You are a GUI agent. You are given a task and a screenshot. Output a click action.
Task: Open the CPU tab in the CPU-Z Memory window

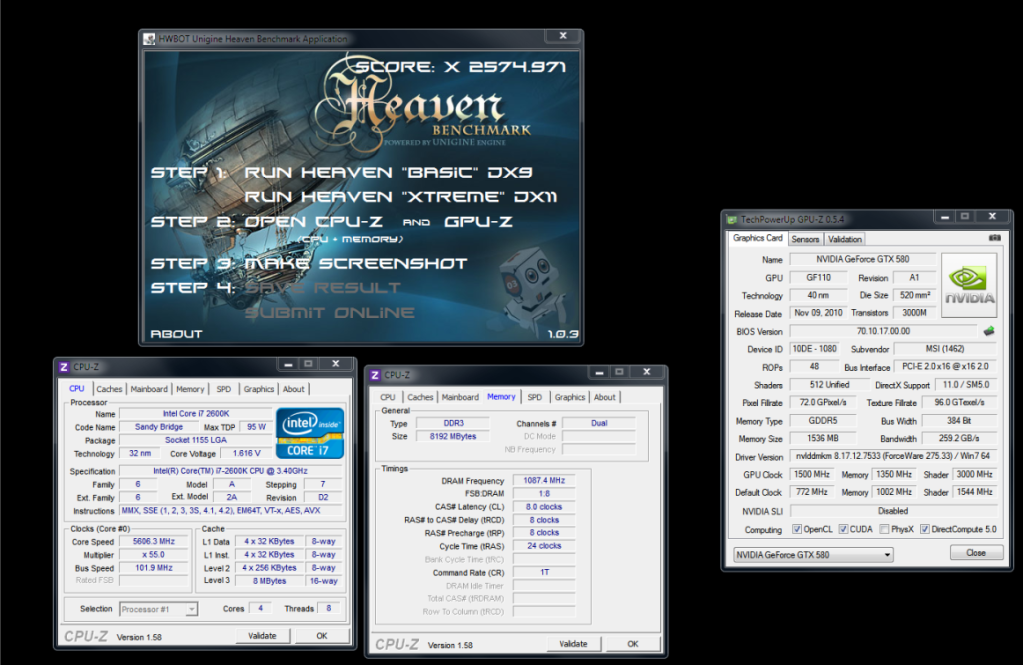(x=388, y=397)
